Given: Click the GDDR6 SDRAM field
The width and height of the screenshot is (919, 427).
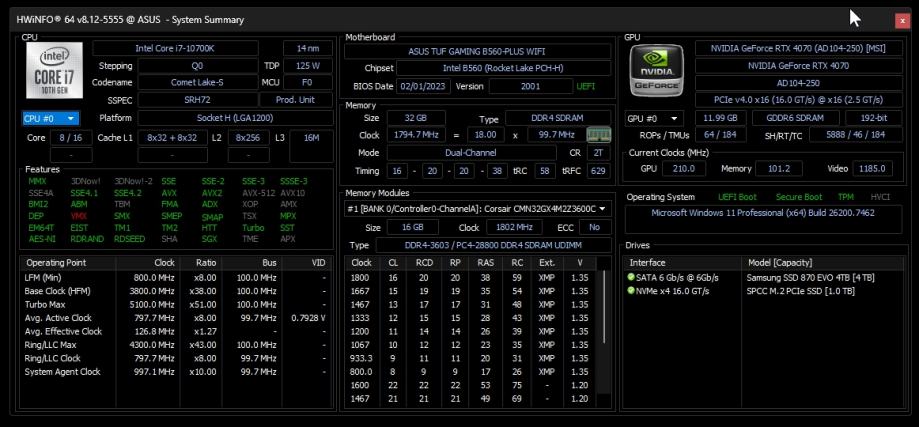Looking at the screenshot, I should point(795,118).
